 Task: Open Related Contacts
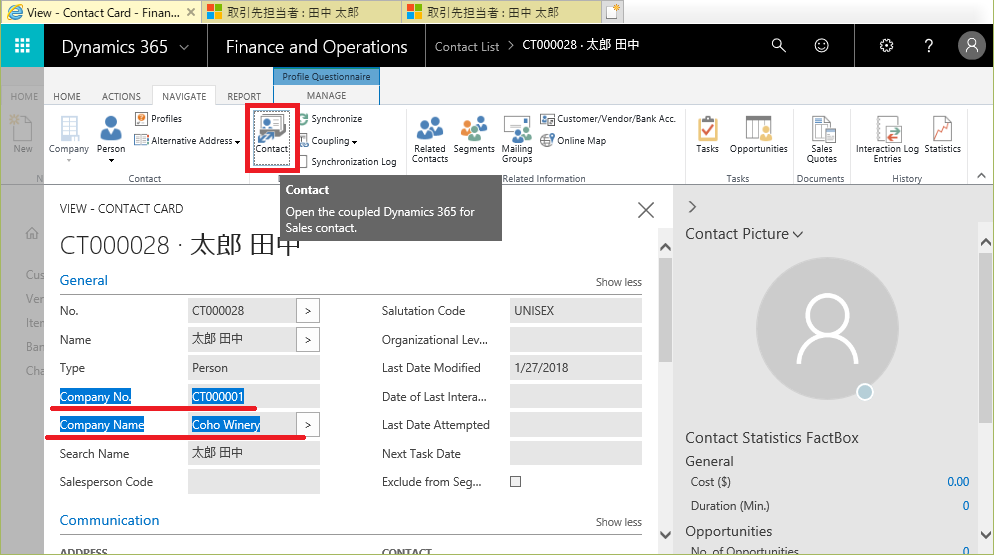(430, 140)
